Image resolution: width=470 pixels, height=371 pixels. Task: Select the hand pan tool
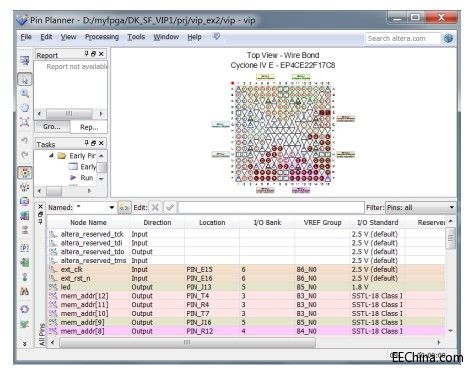pyautogui.click(x=25, y=107)
